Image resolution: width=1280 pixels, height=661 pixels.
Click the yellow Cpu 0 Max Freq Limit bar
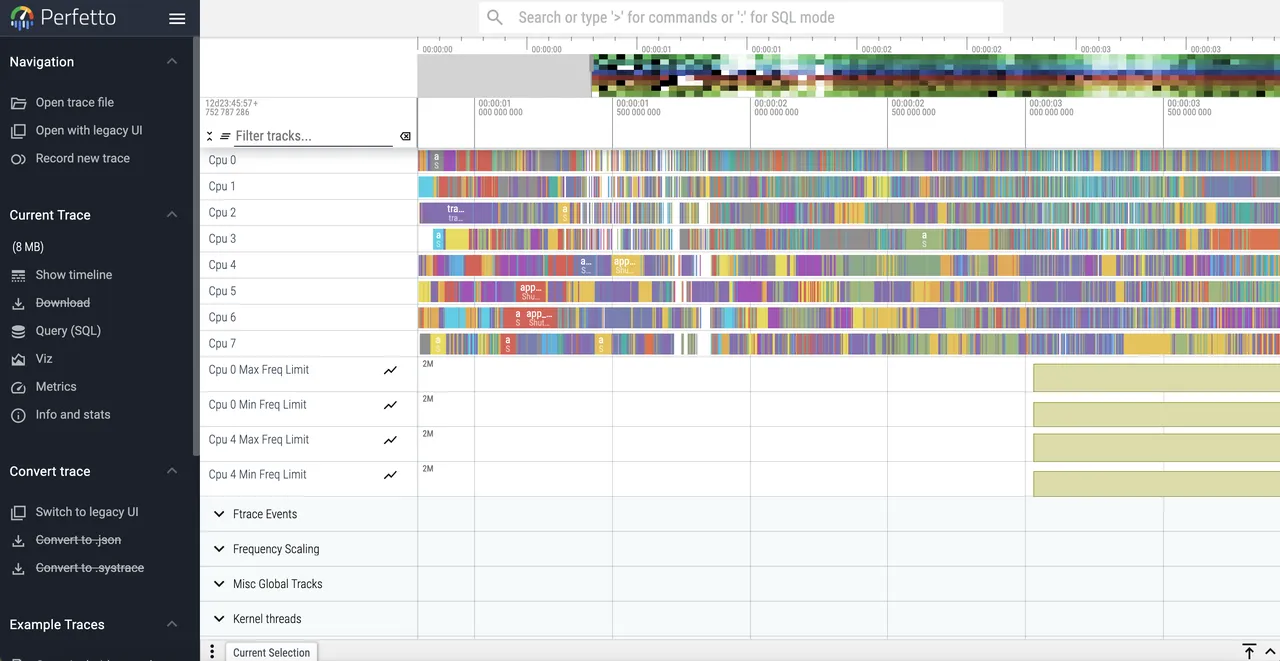click(x=1156, y=378)
